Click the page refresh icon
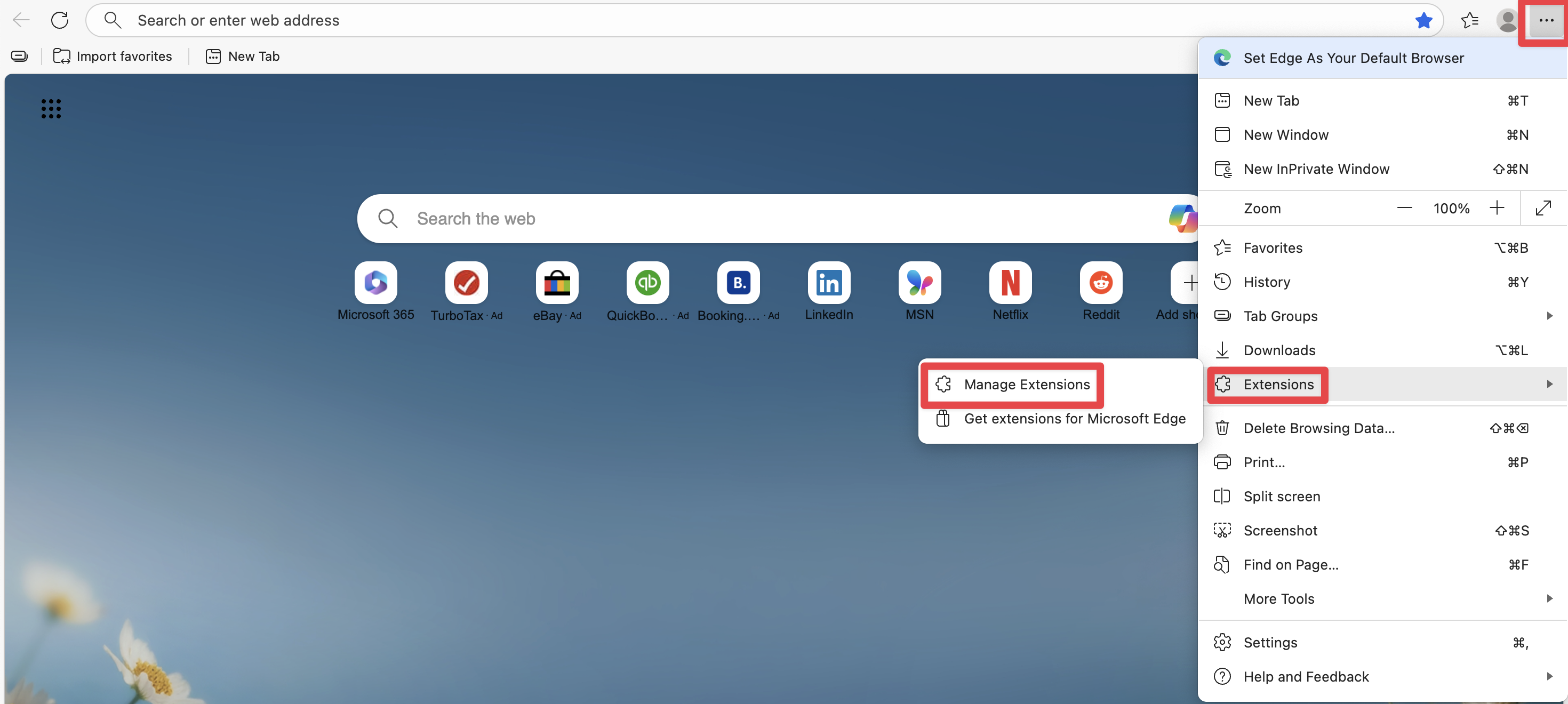1568x704 pixels. [60, 20]
